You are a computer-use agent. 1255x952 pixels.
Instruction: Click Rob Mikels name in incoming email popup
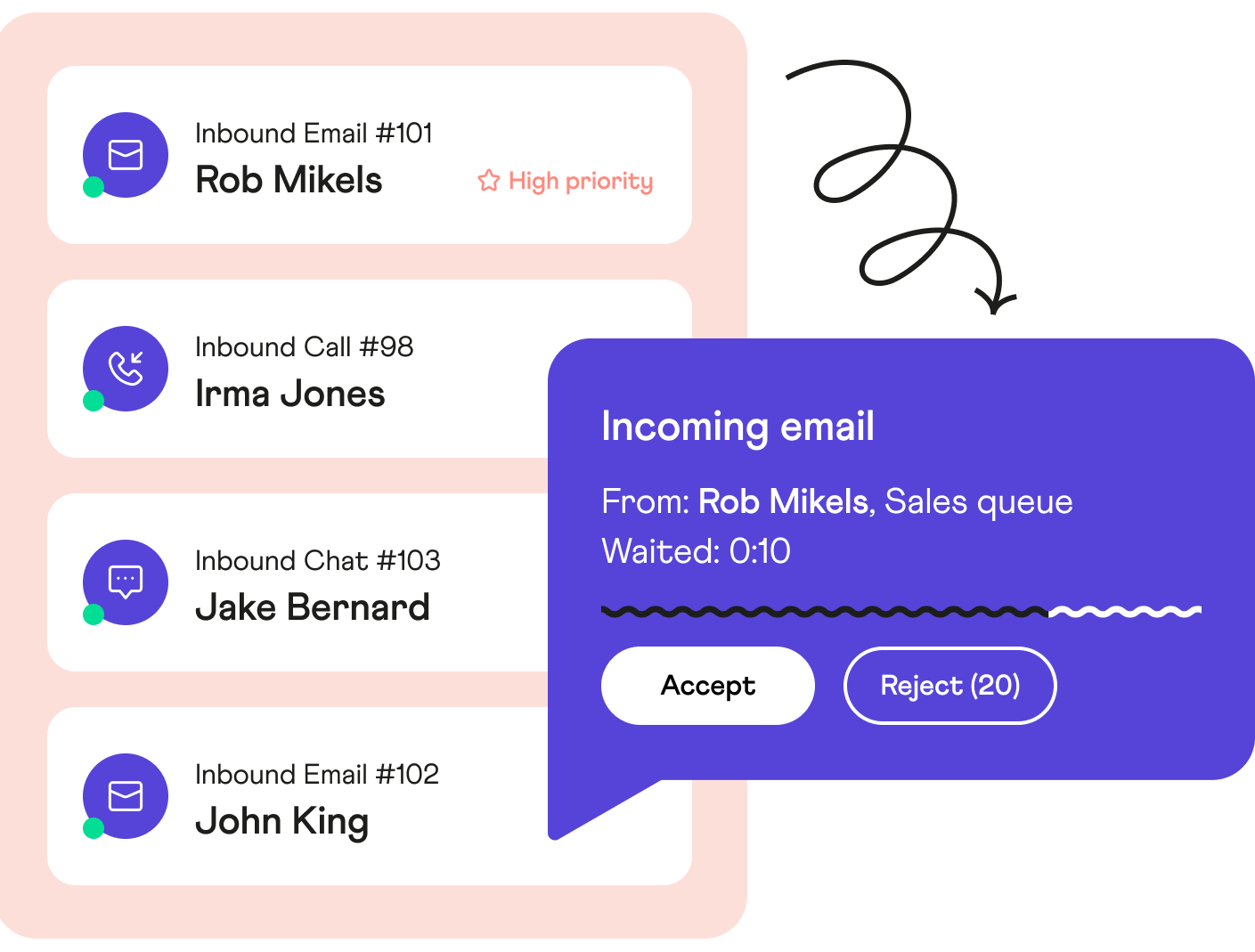click(x=784, y=502)
